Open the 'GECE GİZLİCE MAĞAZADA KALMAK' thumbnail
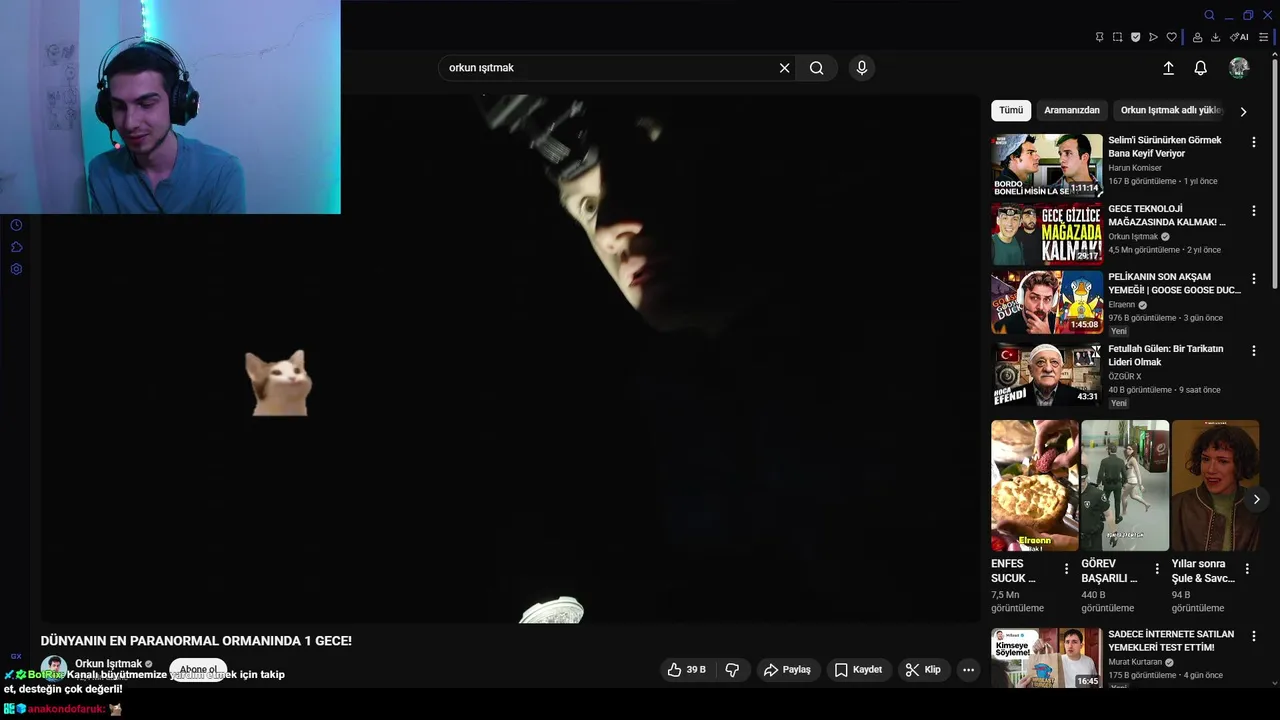 (1047, 234)
